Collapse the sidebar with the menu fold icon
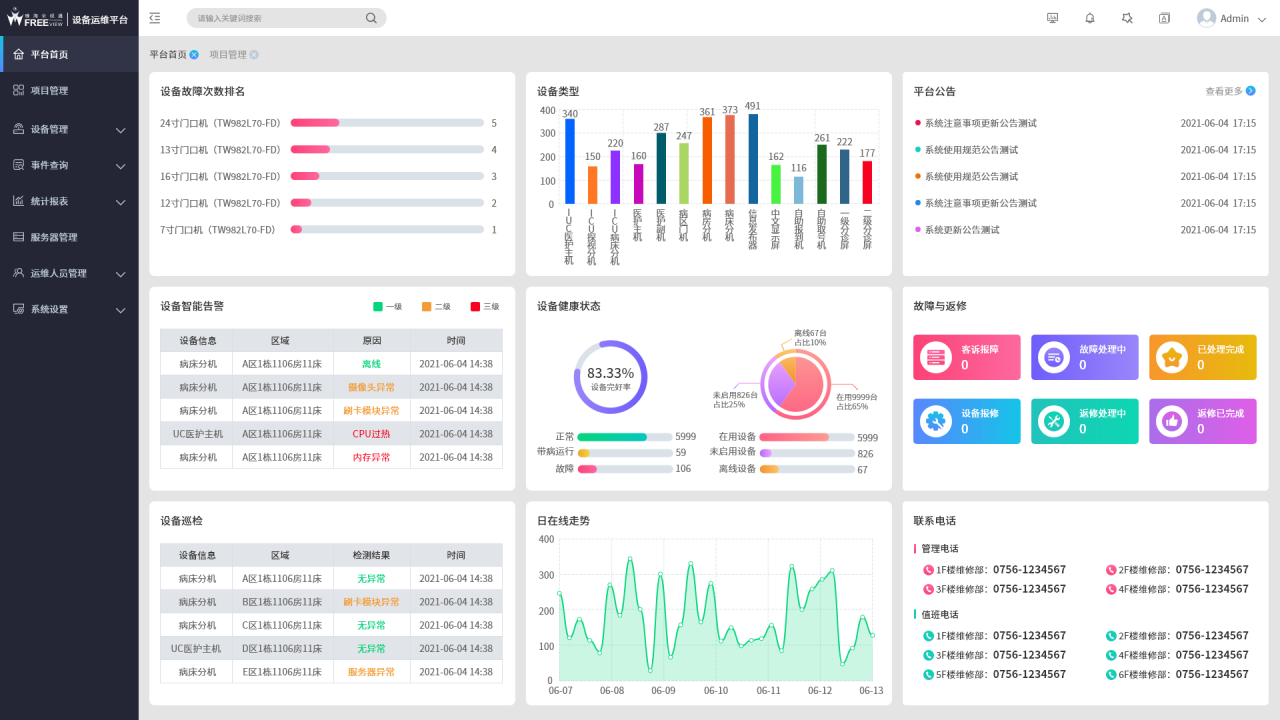This screenshot has width=1280, height=720. point(154,18)
